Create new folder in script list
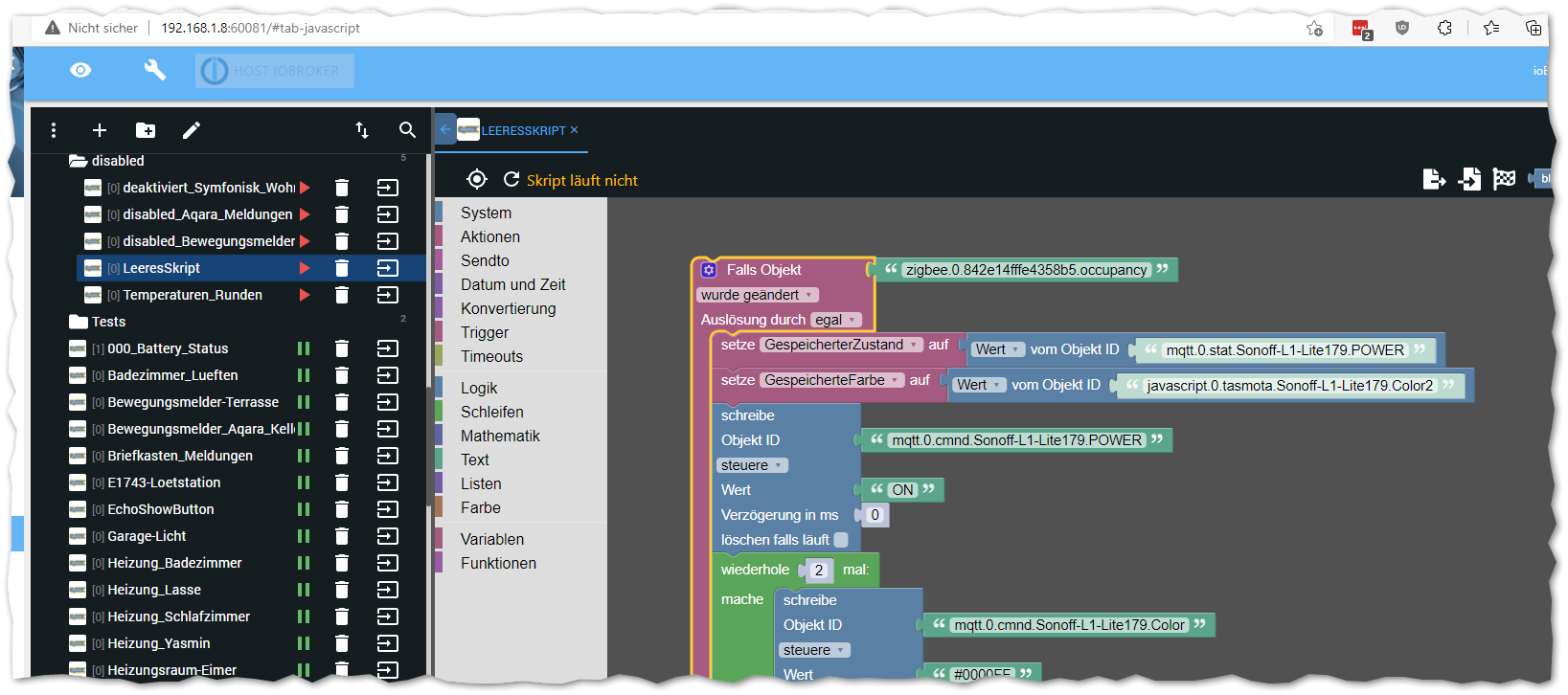This screenshot has width=1568, height=695. [x=146, y=130]
